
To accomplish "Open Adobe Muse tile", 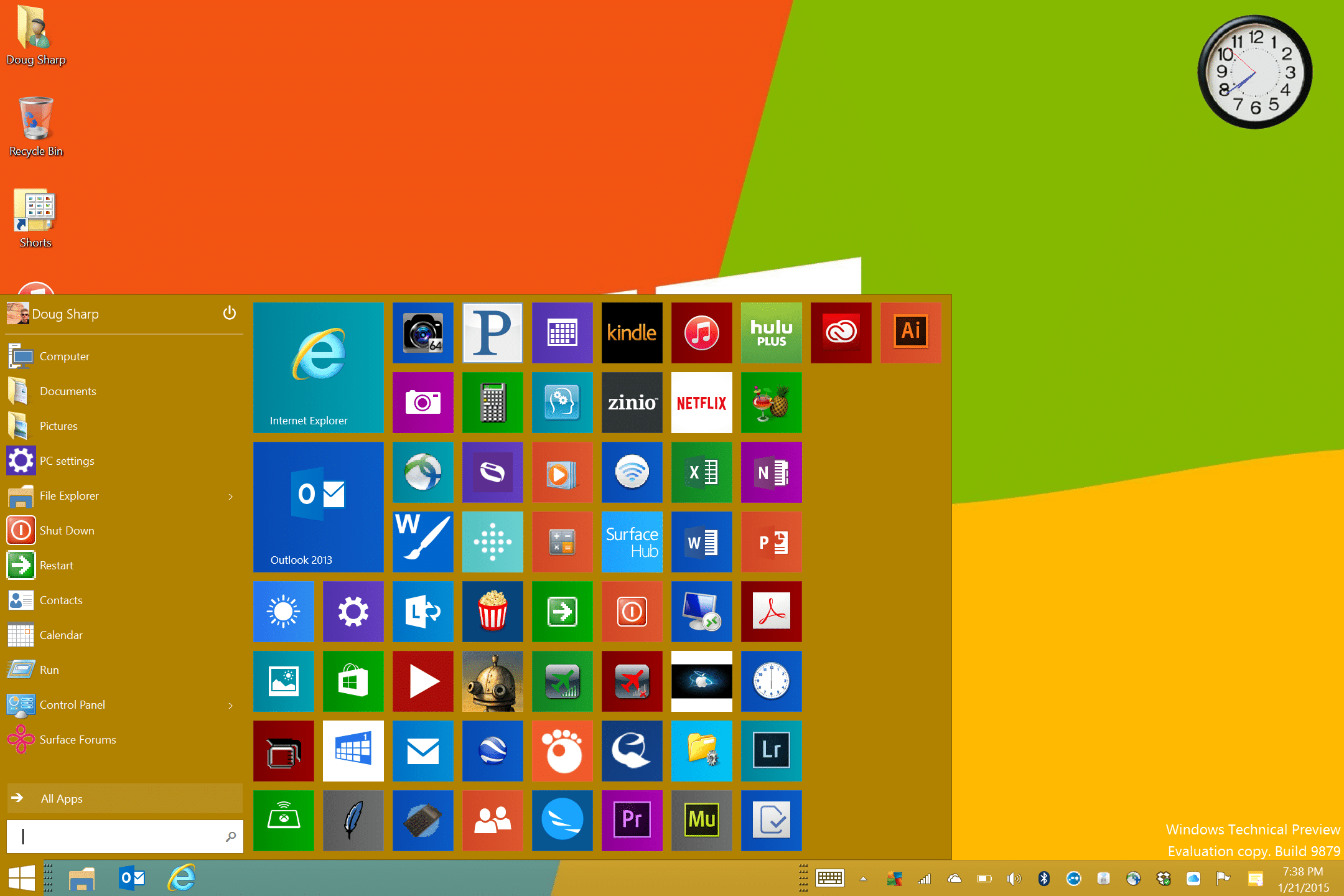I will (x=701, y=821).
